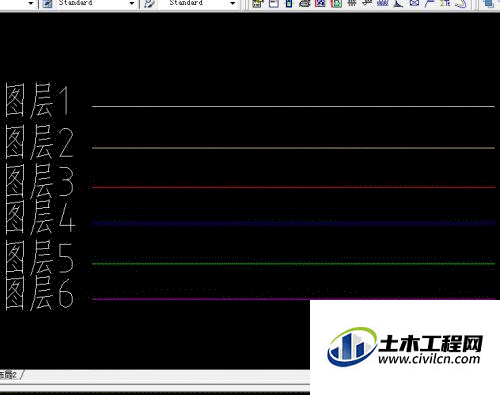
Task: Click the text style manager icon
Action: click(48, 3)
